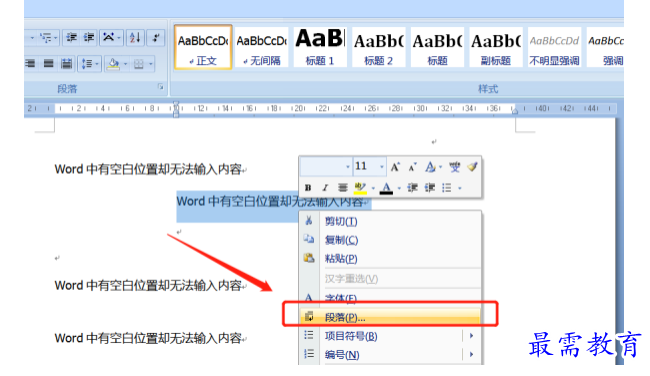Viewport: 650px width, 376px height.
Task: Apply the 正文 style
Action: 203,47
